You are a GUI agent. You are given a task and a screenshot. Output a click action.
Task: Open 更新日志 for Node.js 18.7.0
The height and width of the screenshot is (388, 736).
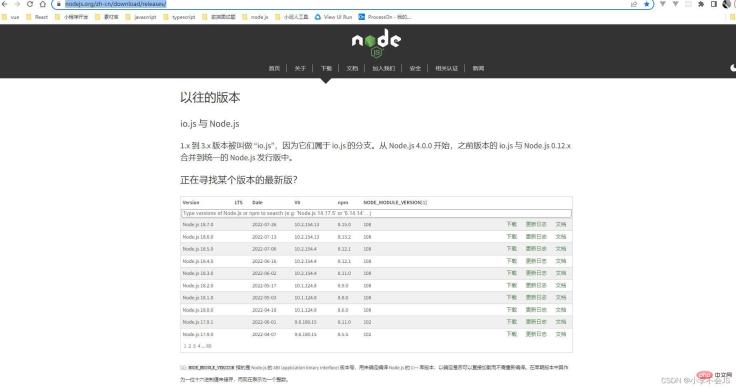536,224
